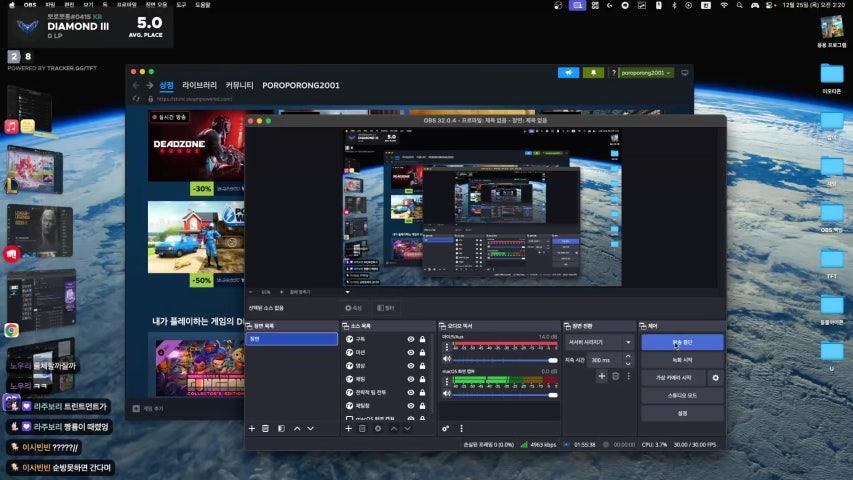Screen dimensions: 853x480
Task: Click the stop streaming button
Action: coord(681,342)
